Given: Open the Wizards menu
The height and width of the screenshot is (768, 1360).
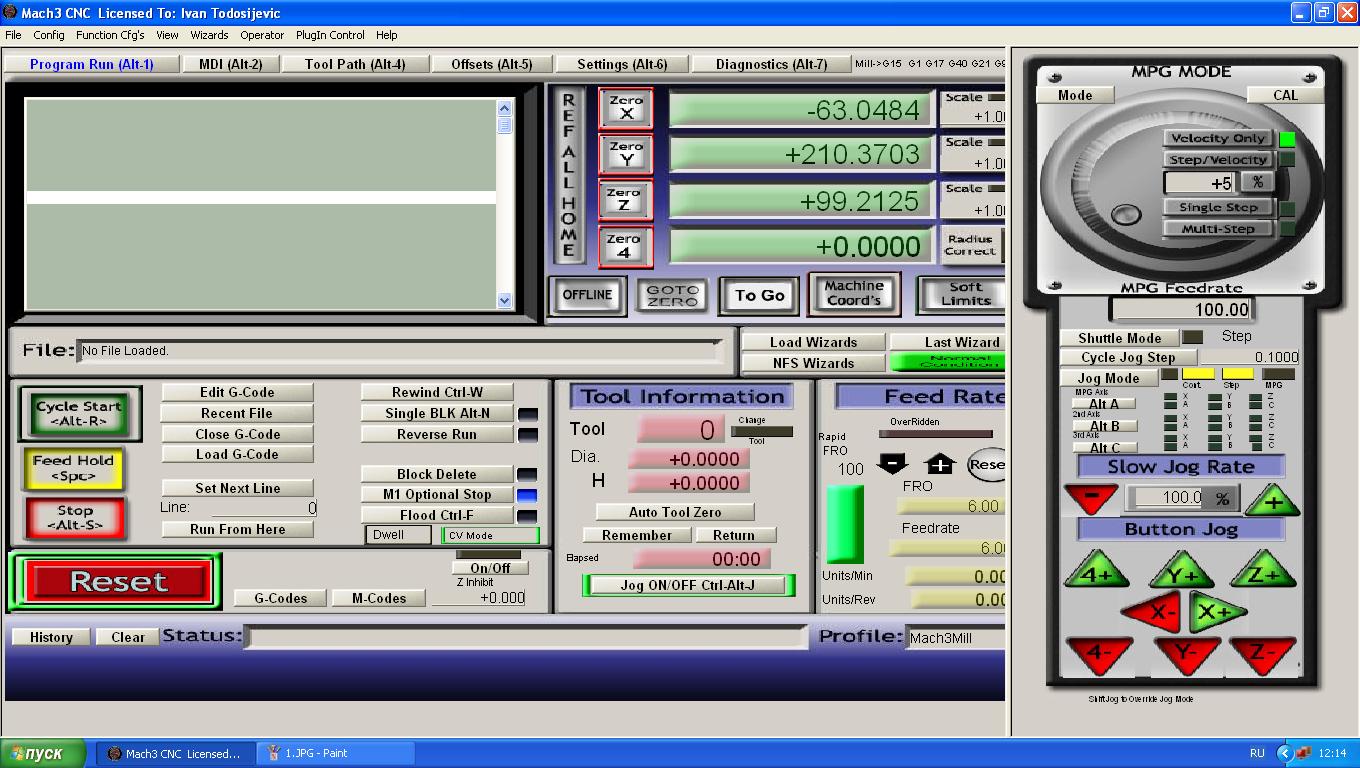Looking at the screenshot, I should click(209, 35).
